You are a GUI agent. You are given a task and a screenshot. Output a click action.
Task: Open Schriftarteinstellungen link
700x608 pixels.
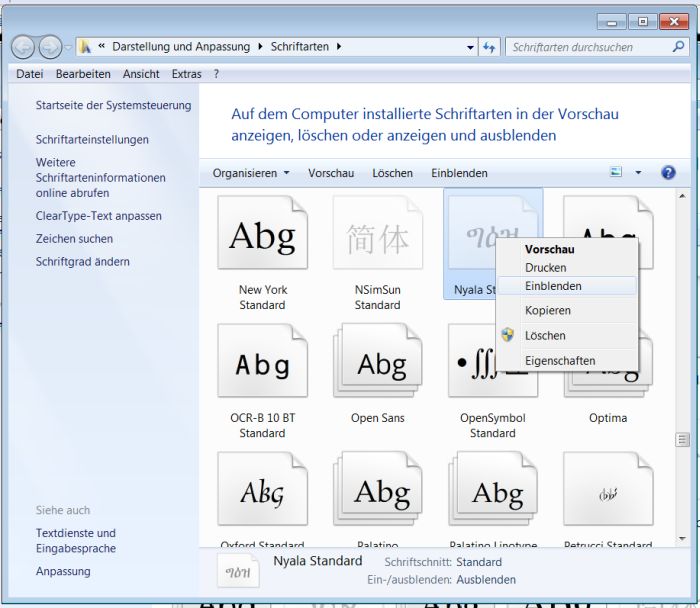92,139
